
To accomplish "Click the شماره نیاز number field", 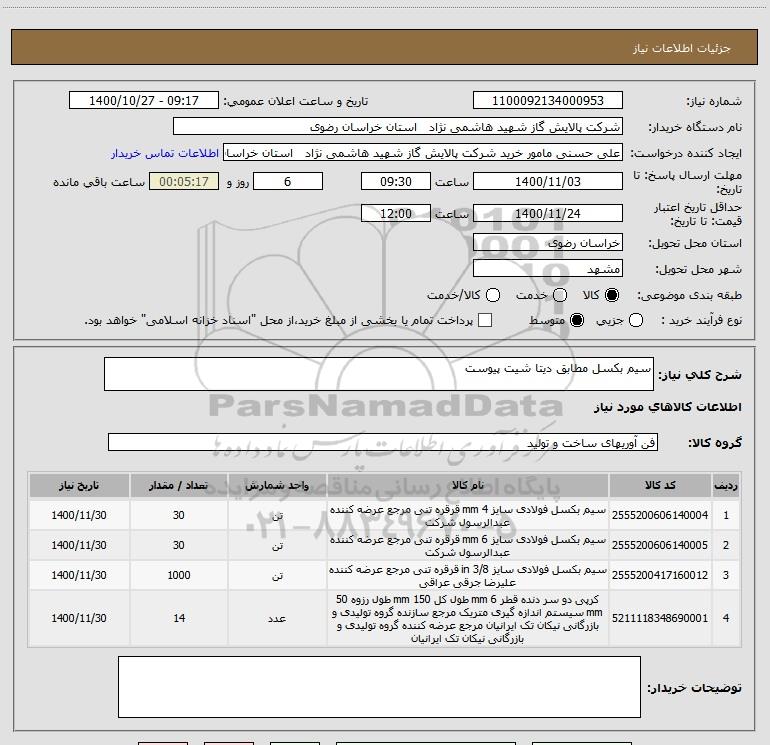I will click(548, 101).
